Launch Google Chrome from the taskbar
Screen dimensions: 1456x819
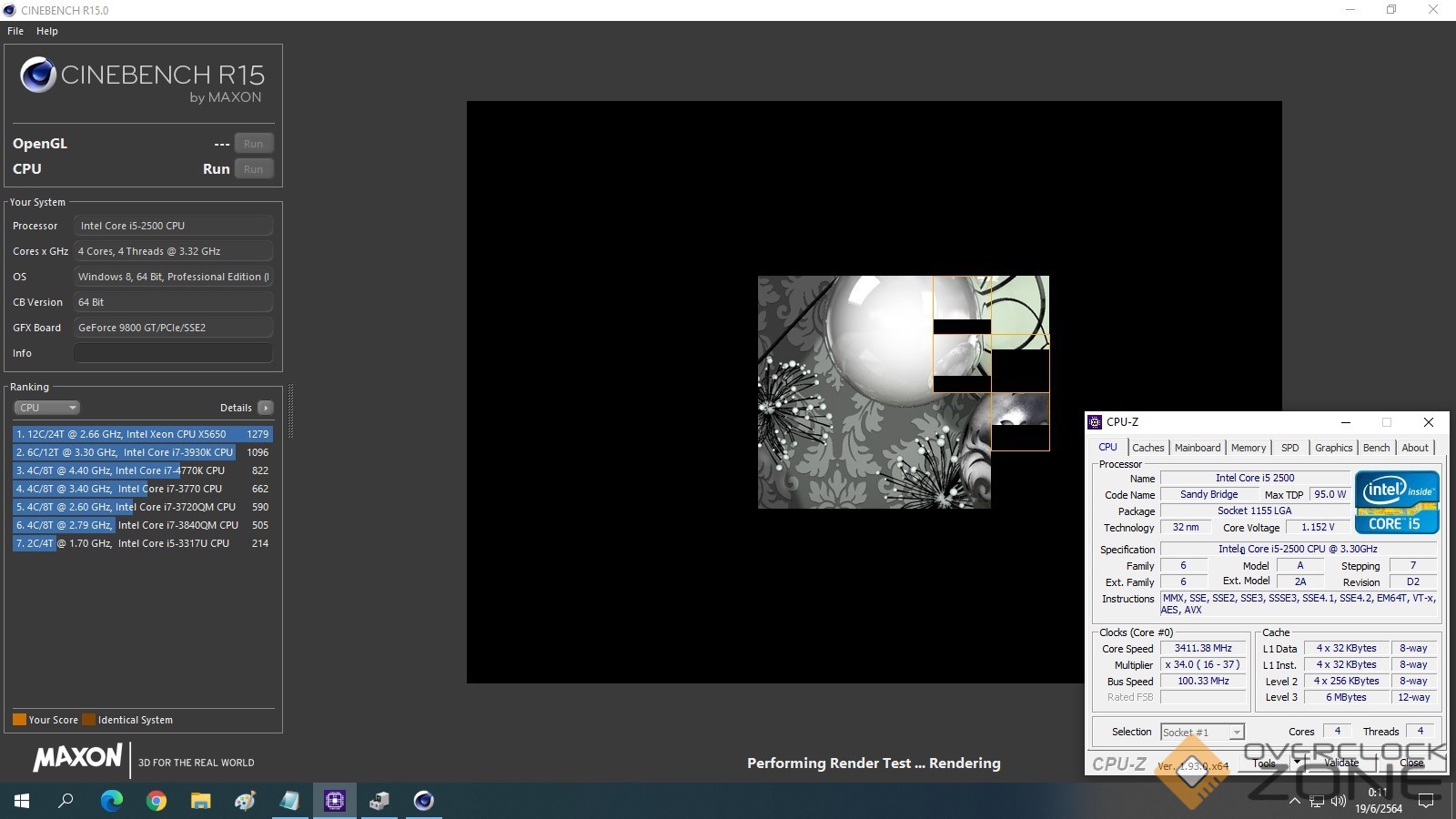pos(157,801)
